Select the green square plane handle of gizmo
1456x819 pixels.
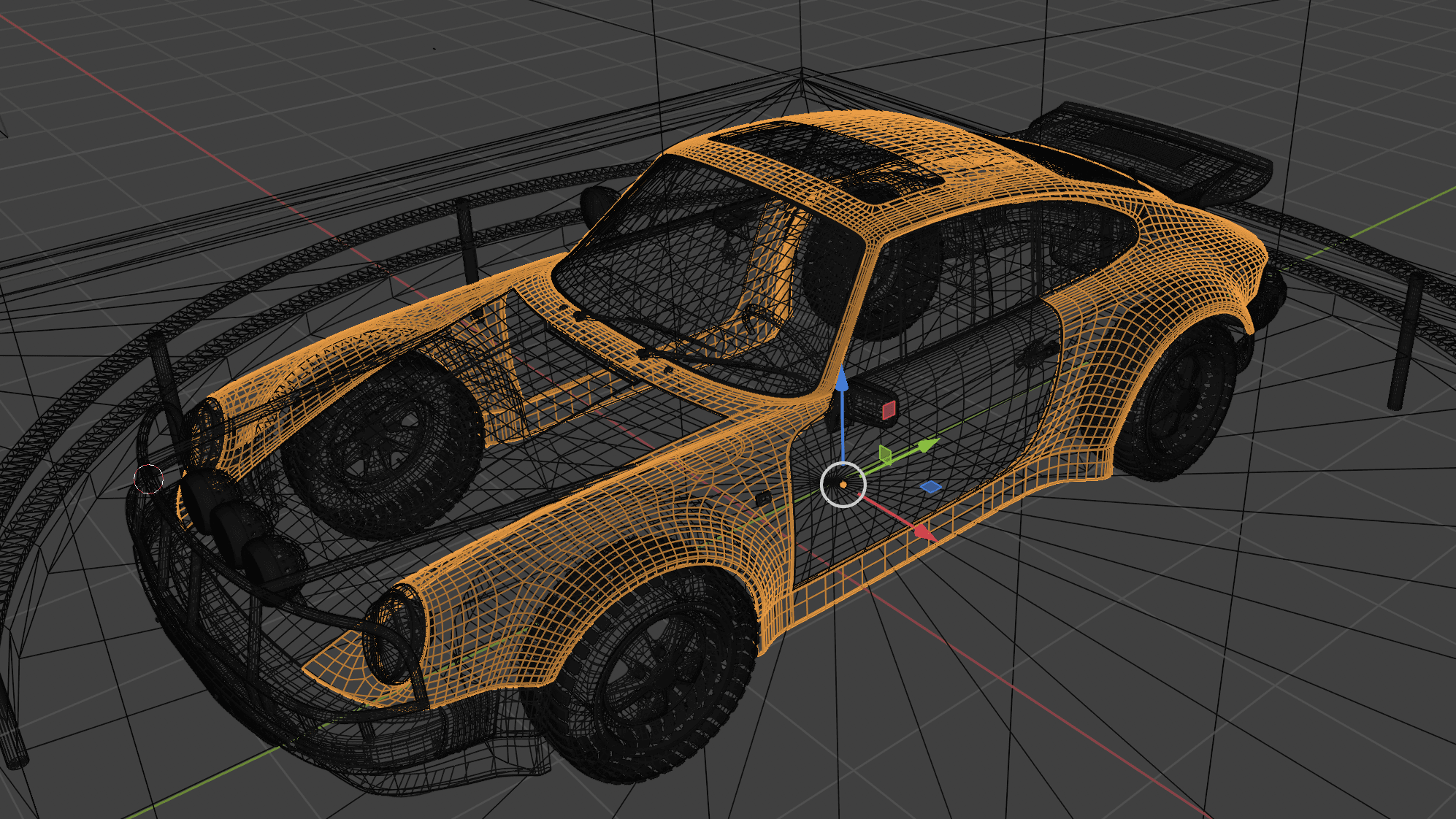tap(886, 455)
